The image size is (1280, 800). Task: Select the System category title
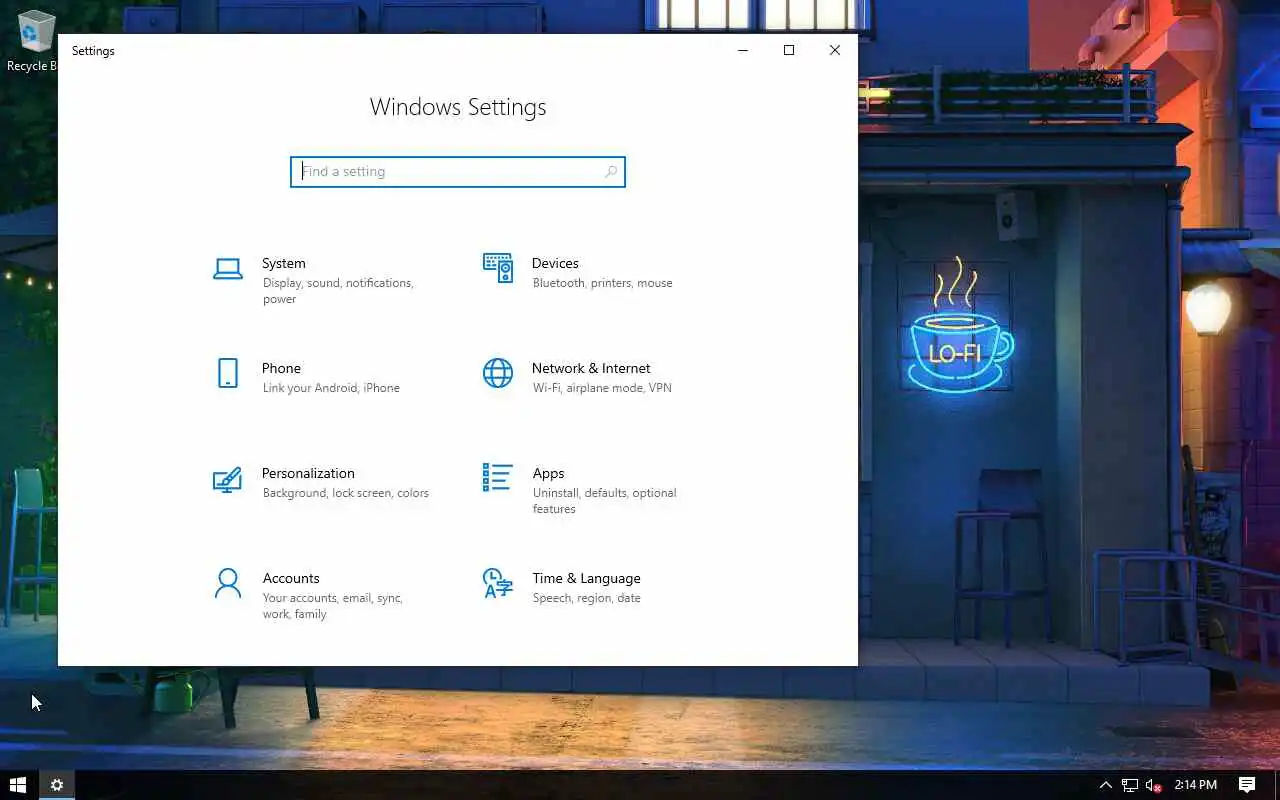[x=284, y=263]
